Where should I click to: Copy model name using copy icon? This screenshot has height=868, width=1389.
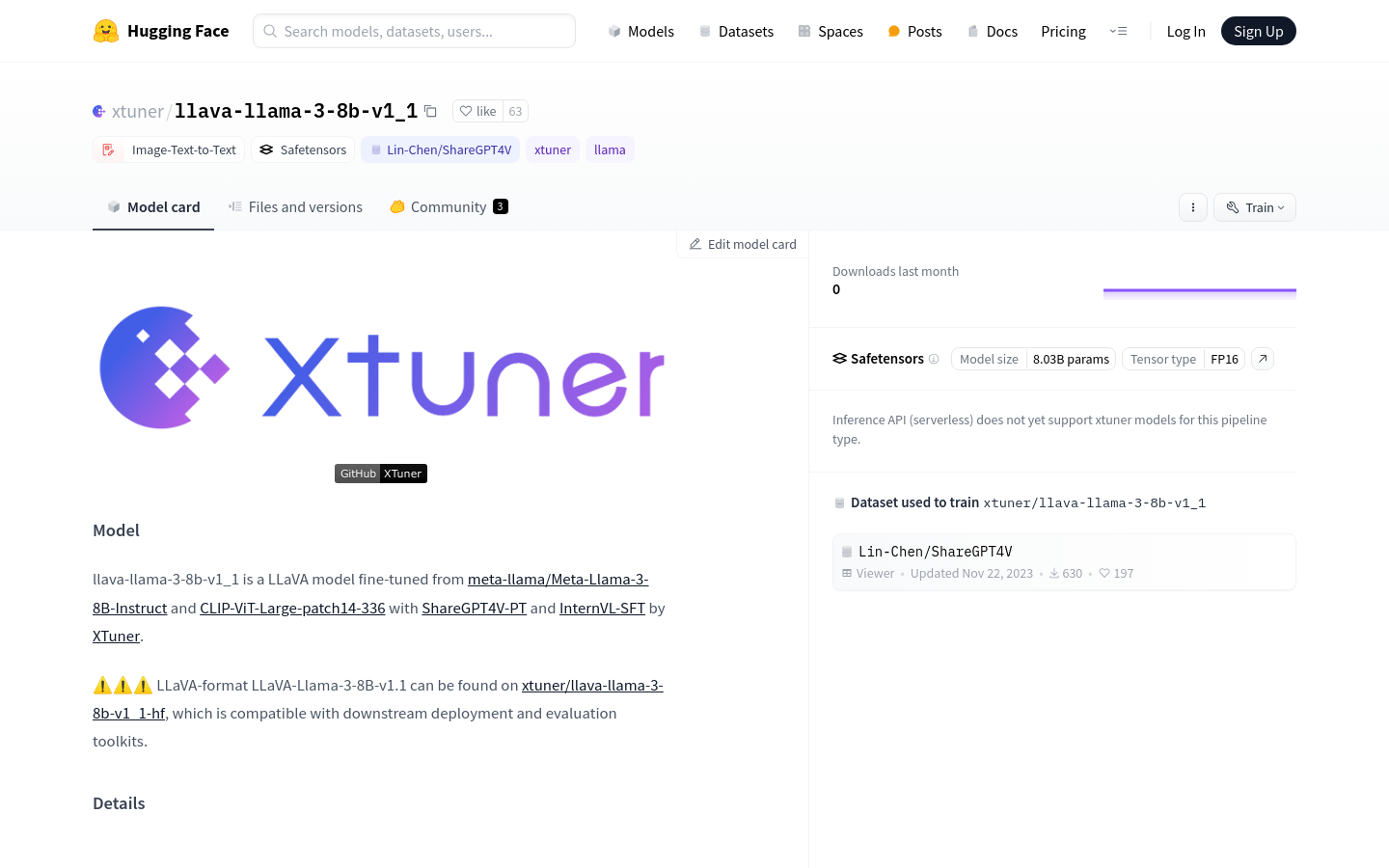pyautogui.click(x=431, y=111)
